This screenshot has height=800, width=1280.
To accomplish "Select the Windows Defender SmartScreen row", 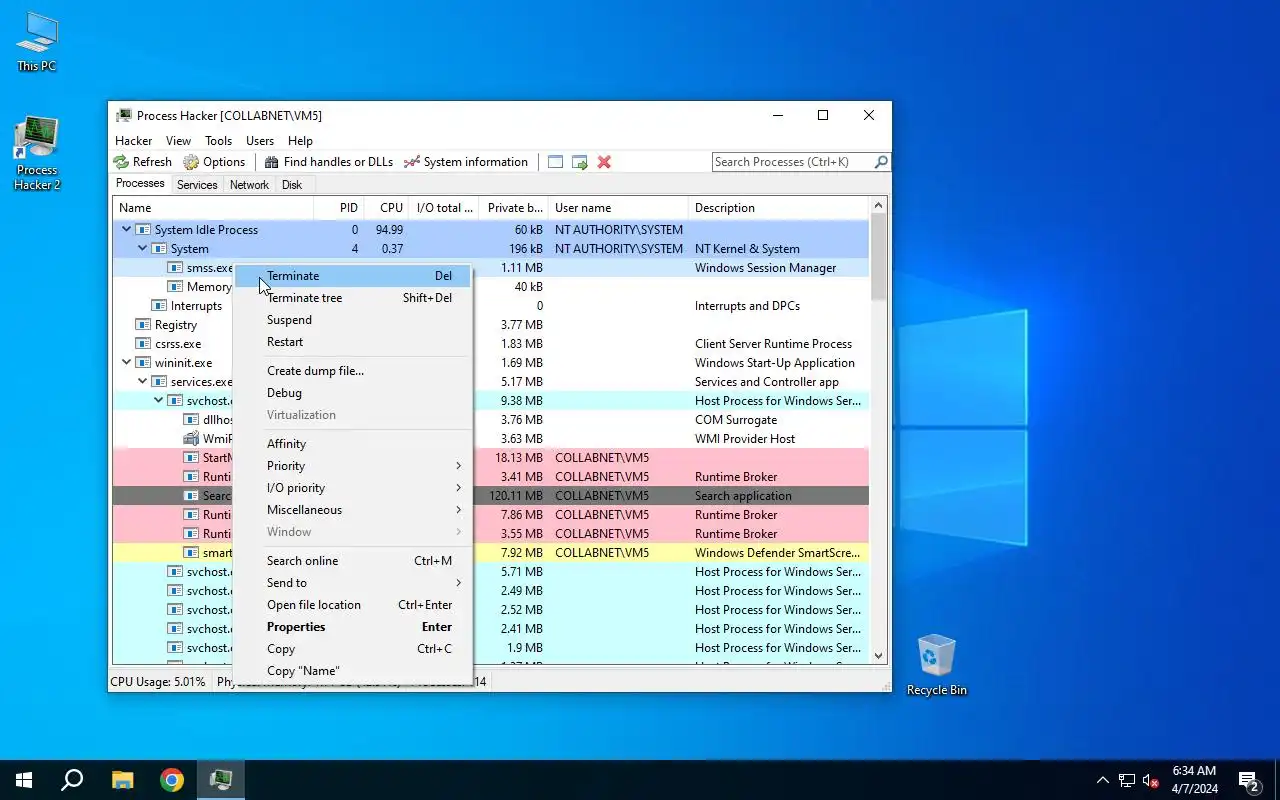I will (490, 553).
